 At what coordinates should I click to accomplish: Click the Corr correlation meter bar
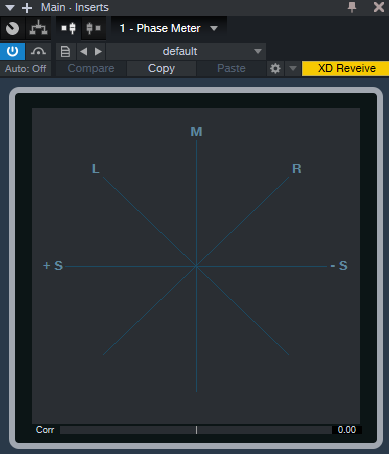pos(196,430)
